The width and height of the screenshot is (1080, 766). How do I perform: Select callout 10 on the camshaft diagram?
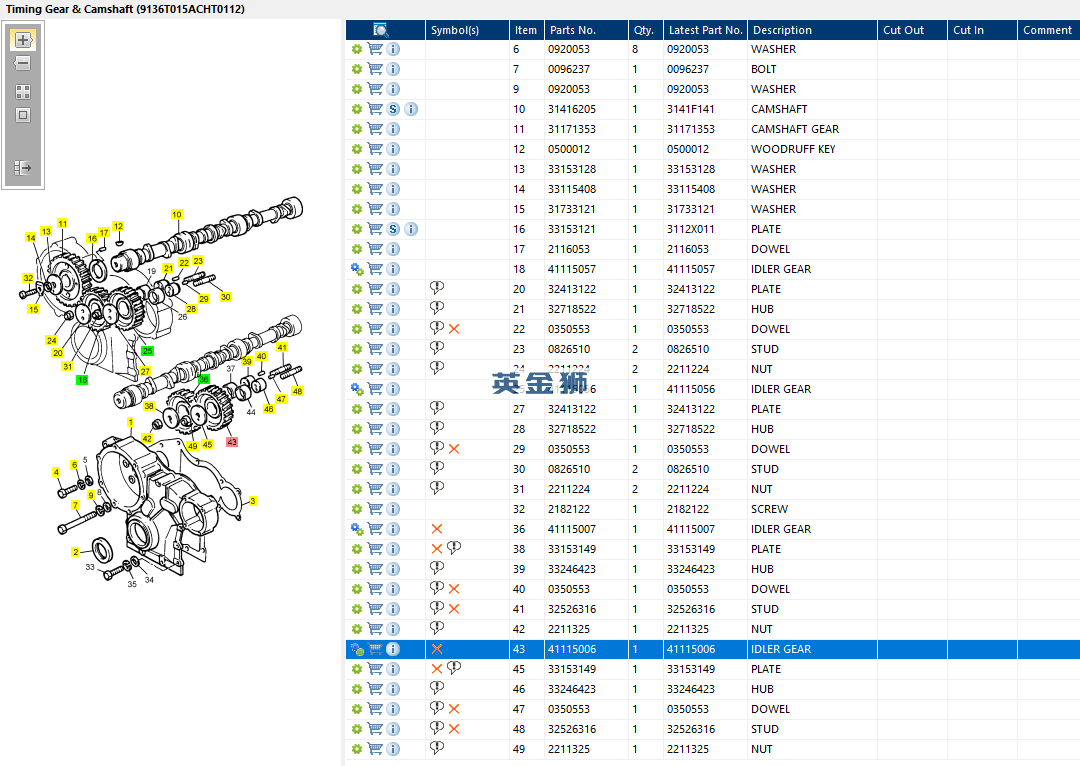[177, 214]
